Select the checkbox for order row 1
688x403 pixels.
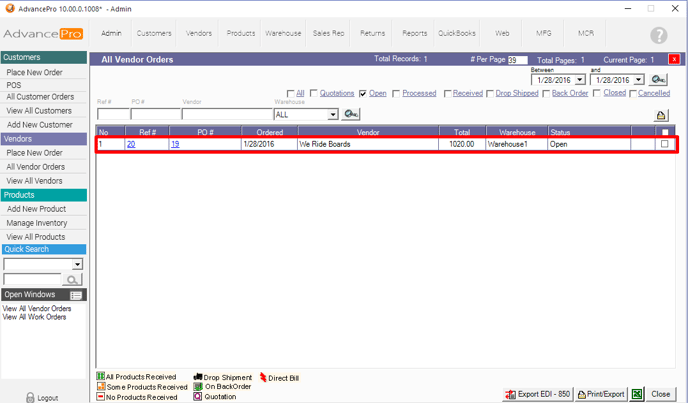pyautogui.click(x=664, y=144)
